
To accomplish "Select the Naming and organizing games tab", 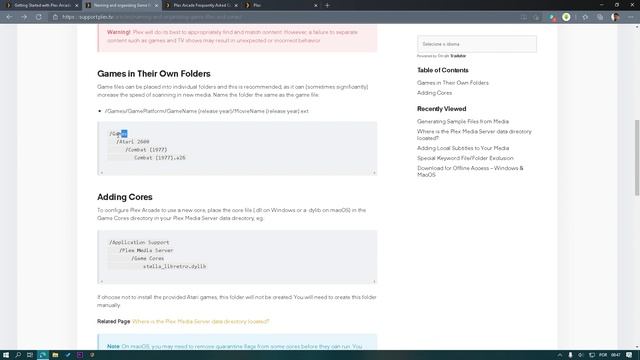I will pos(122,5).
